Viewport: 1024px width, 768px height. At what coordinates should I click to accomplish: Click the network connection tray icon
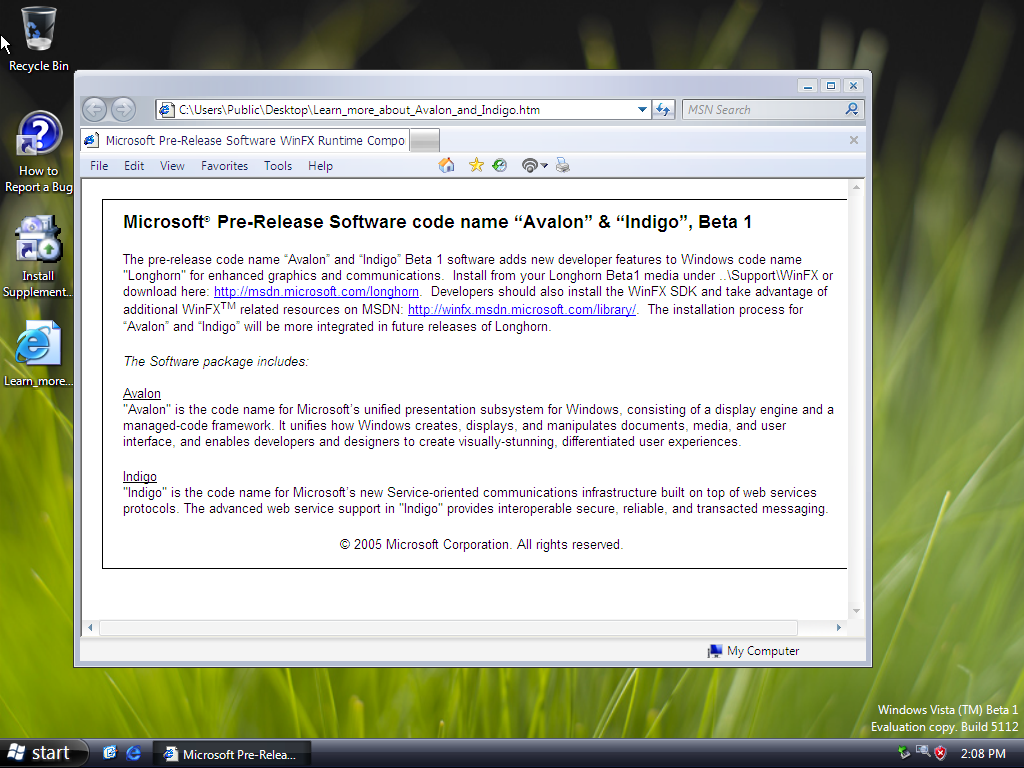[x=923, y=752]
